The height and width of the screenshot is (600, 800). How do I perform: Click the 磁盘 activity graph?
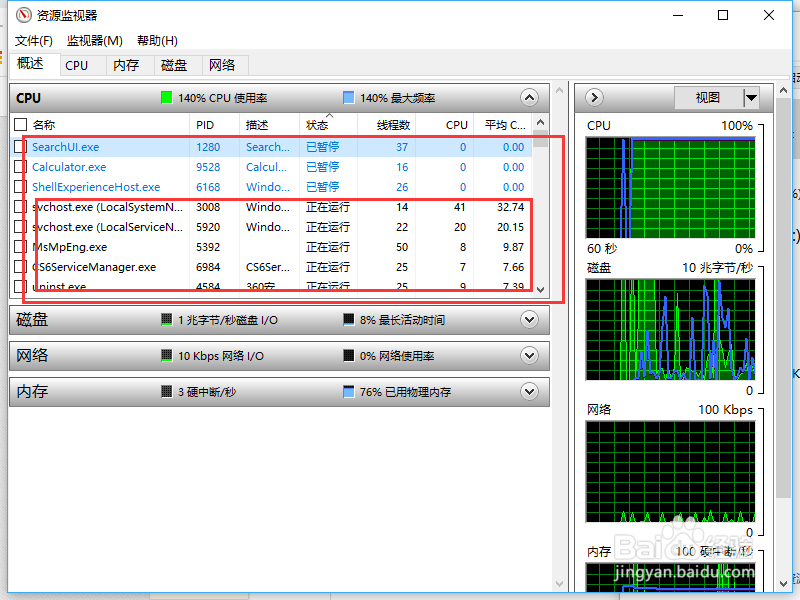click(x=670, y=330)
